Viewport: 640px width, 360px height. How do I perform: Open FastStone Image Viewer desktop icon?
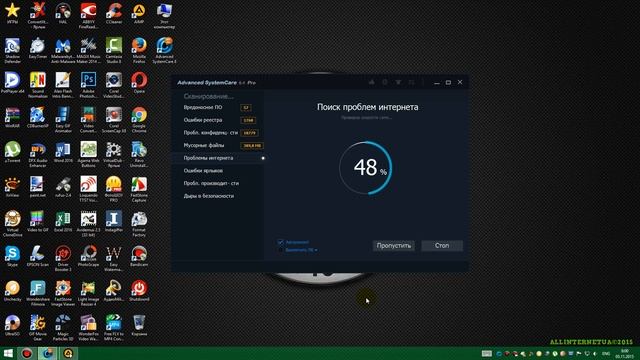pyautogui.click(x=63, y=293)
